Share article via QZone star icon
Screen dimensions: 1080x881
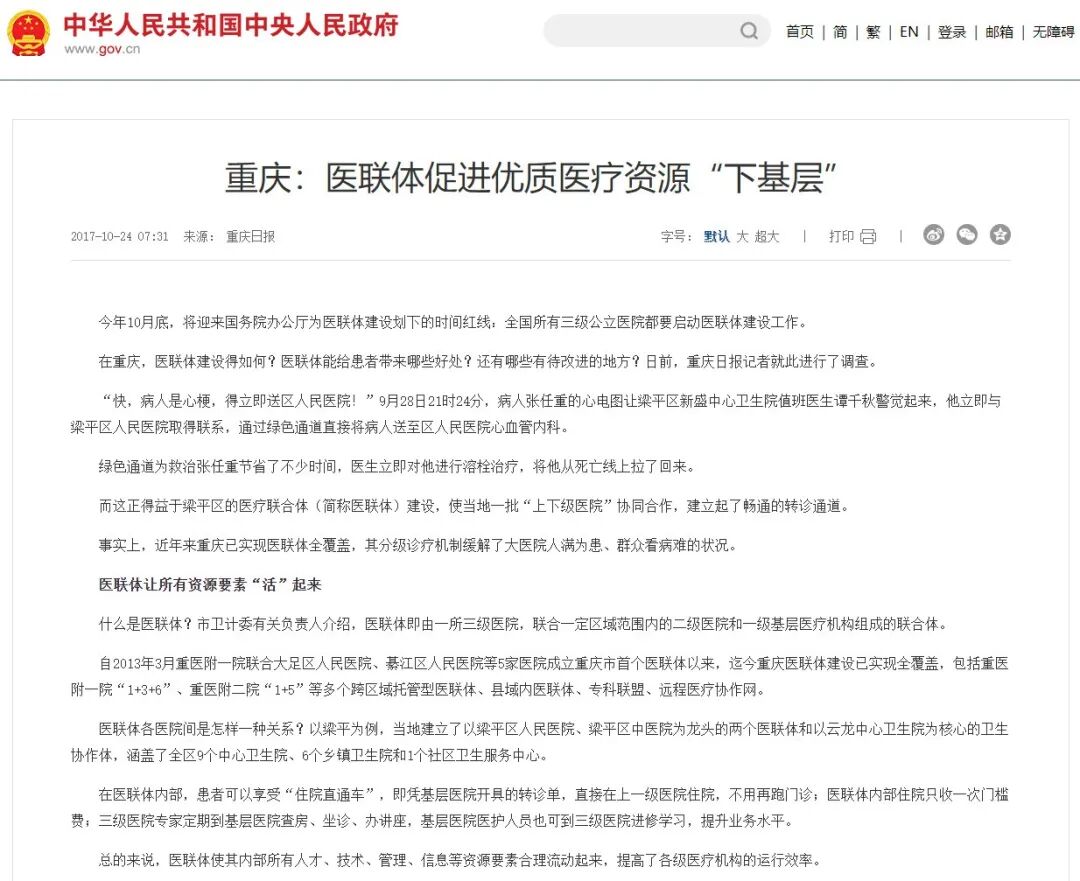(1000, 235)
